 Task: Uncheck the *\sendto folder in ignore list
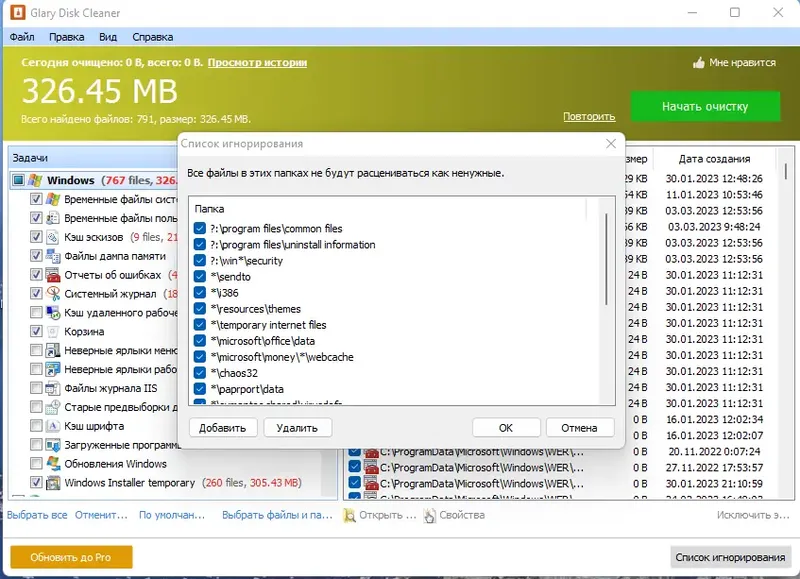(200, 276)
